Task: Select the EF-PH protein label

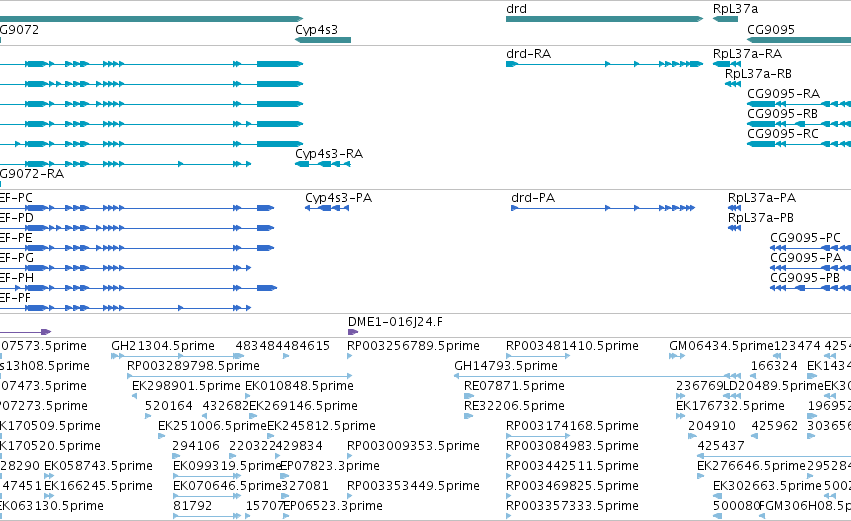Action: (16, 277)
